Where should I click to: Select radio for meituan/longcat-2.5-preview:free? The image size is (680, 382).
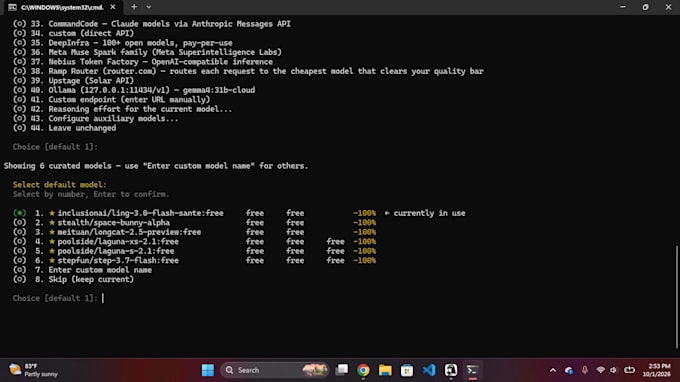[19, 232]
